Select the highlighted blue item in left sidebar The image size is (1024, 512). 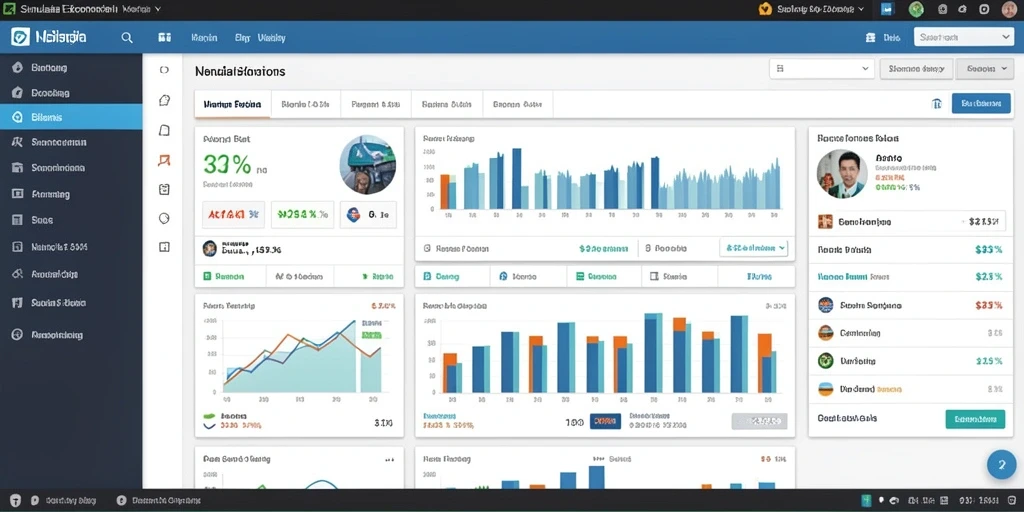point(71,118)
